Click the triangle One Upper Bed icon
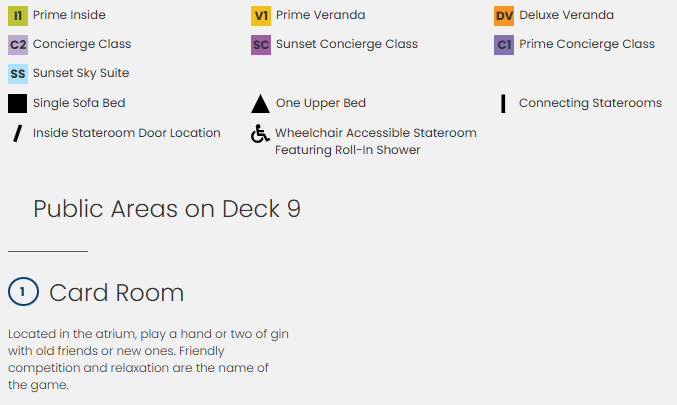The width and height of the screenshot is (677, 405). 260,103
